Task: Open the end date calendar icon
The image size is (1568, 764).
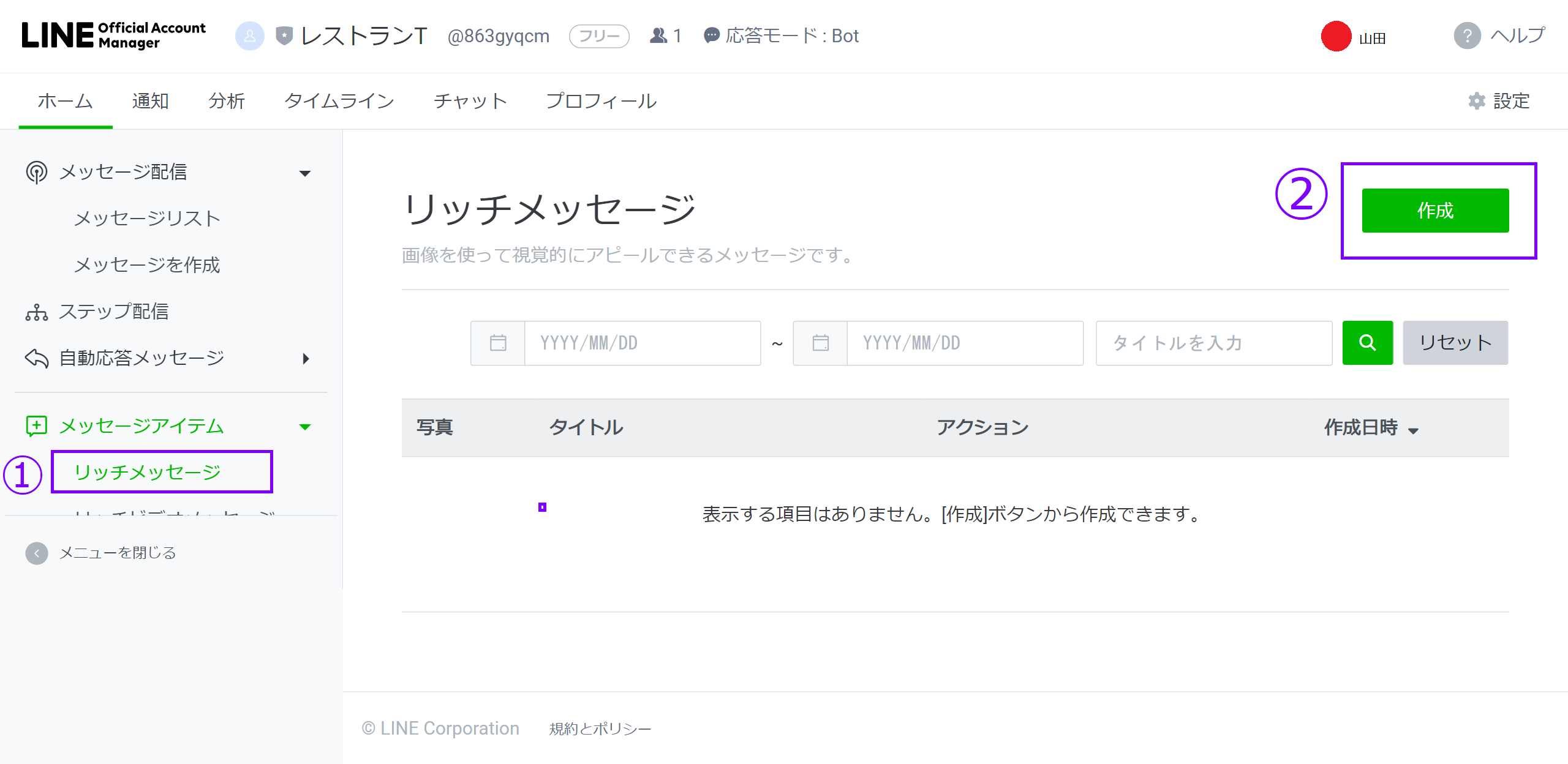Action: pyautogui.click(x=820, y=343)
